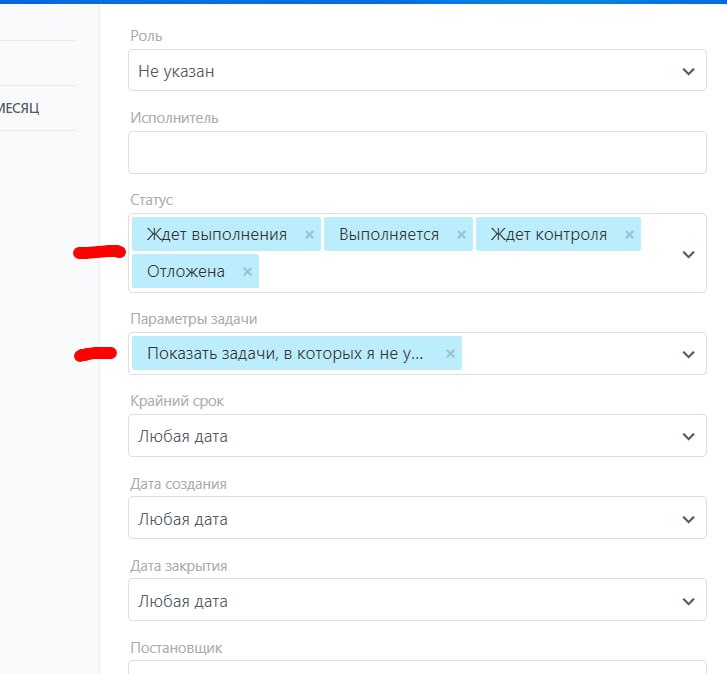Viewport: 727px width, 674px height.
Task: Remove the 'Выполняется' status tag
Action: click(461, 235)
